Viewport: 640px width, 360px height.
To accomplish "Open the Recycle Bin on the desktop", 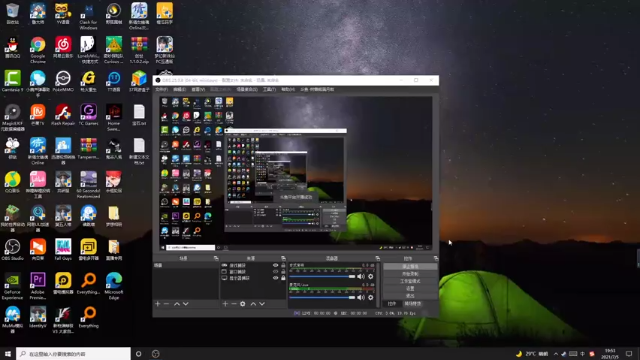I will pyautogui.click(x=12, y=13).
